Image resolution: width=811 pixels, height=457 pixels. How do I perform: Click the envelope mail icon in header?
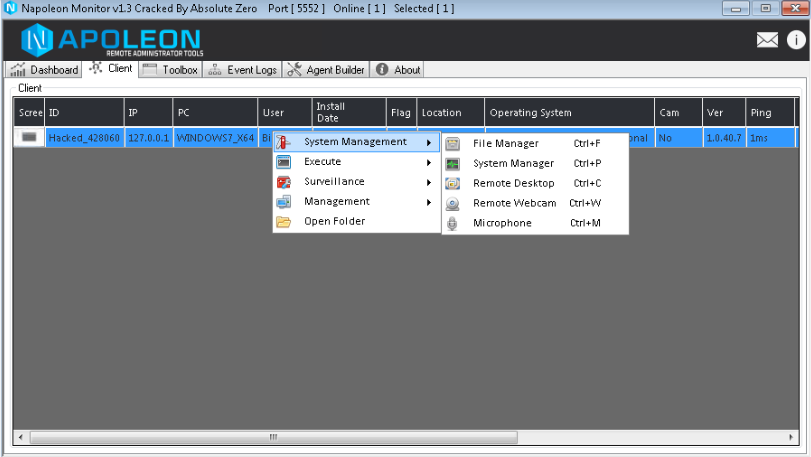(767, 40)
